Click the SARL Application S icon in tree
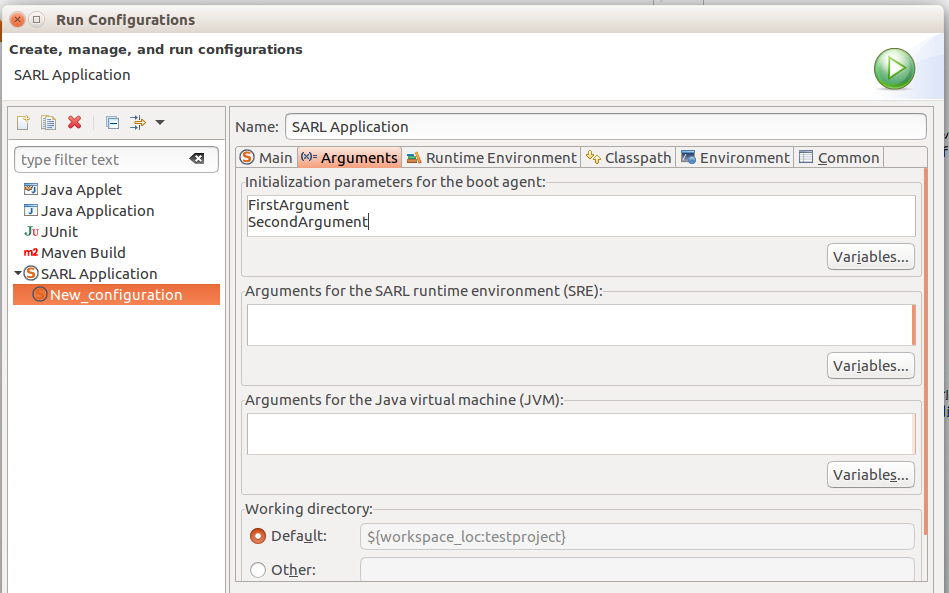Screen dimensions: 949x593 click(31, 274)
